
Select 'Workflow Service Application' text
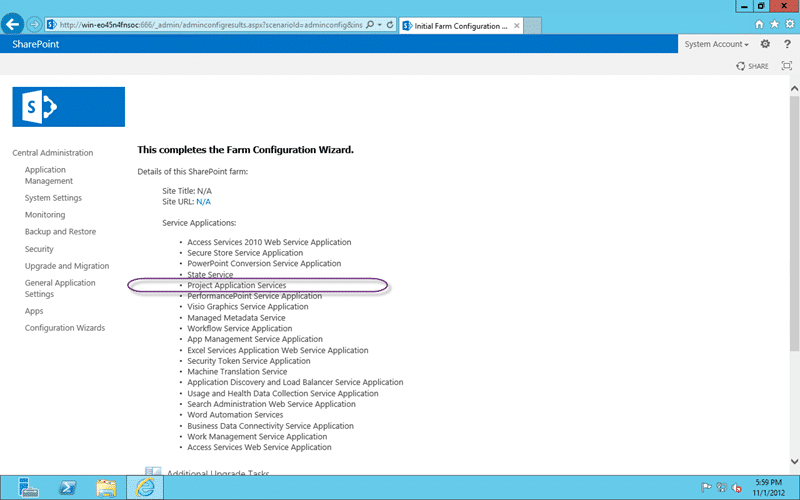point(239,329)
